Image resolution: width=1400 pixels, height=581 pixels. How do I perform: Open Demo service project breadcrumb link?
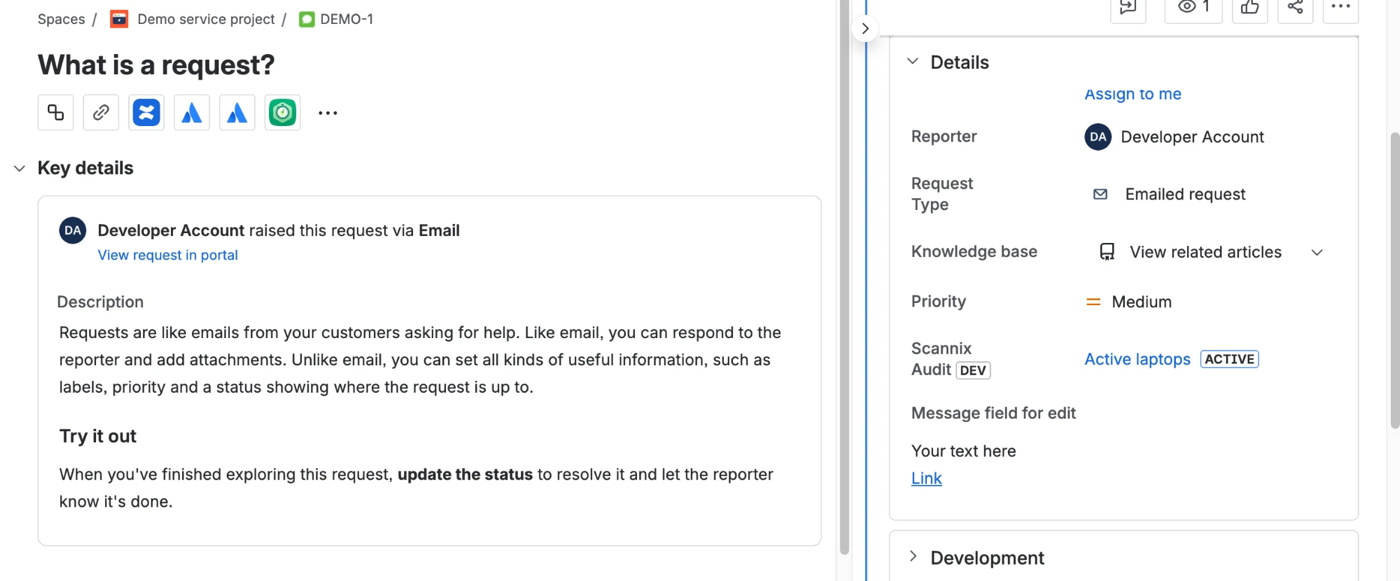(206, 19)
